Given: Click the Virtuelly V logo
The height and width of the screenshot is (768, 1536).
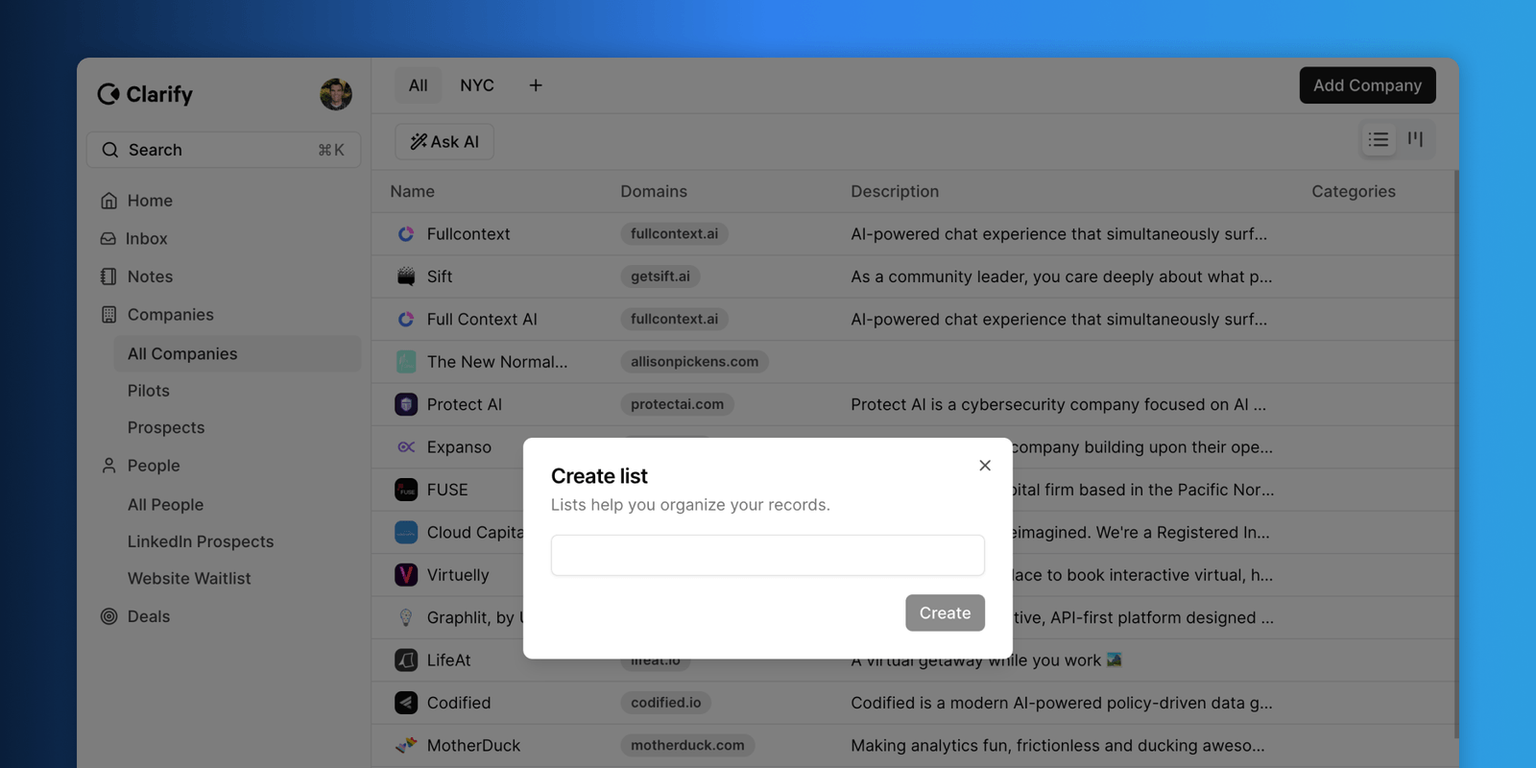Looking at the screenshot, I should click(406, 575).
